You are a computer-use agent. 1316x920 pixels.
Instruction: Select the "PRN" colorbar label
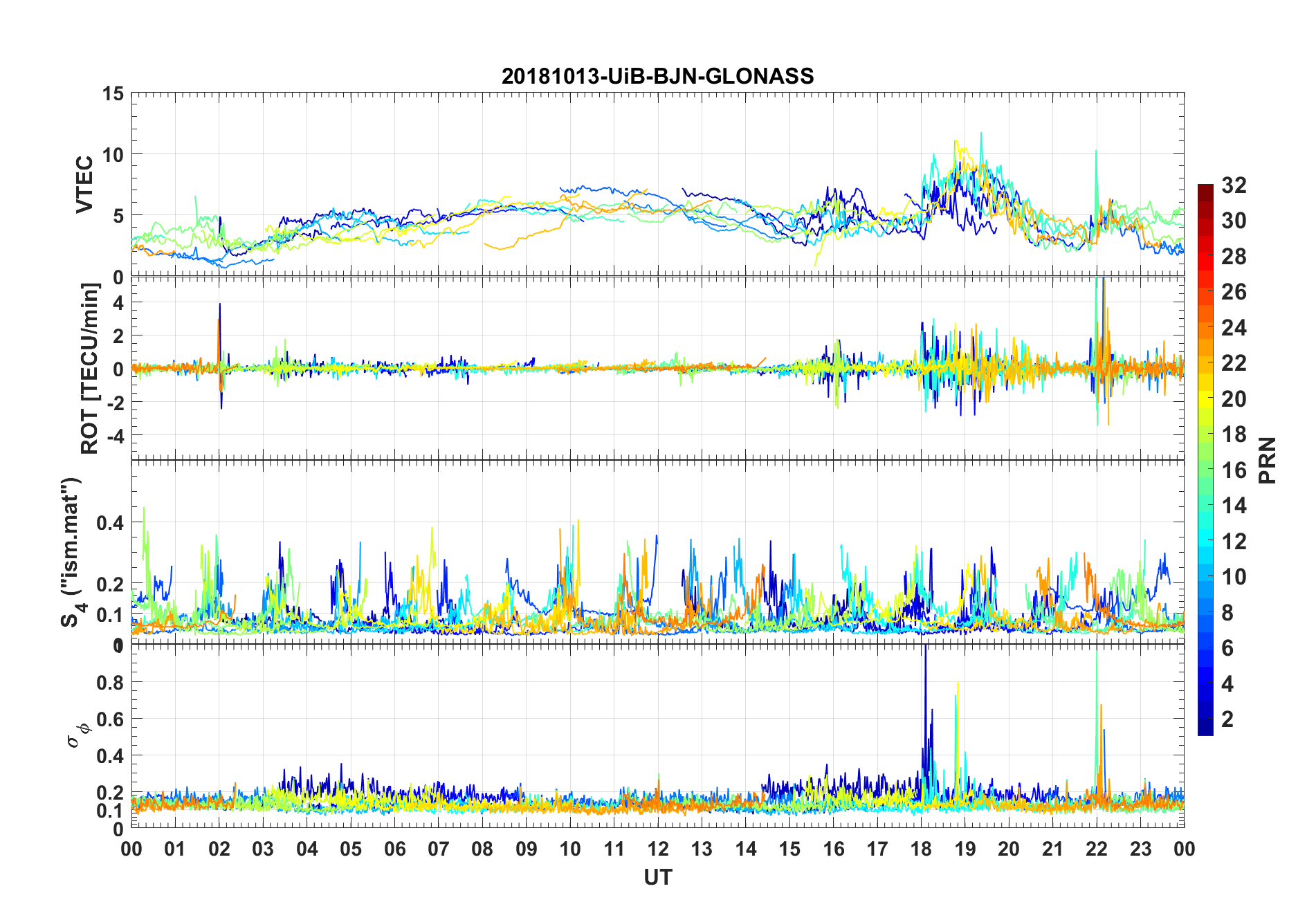point(1267,460)
